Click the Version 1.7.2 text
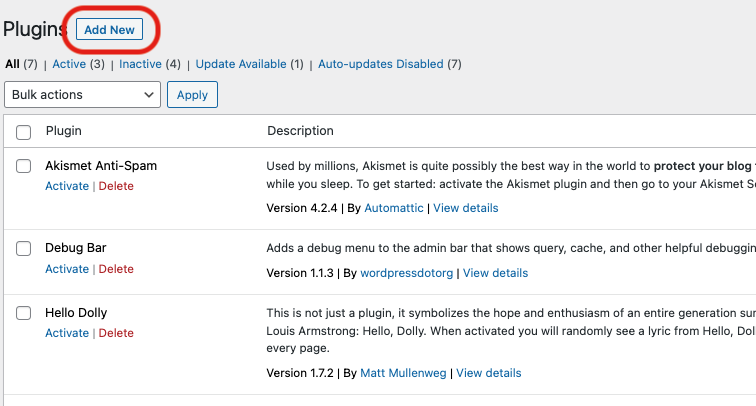 [300, 373]
